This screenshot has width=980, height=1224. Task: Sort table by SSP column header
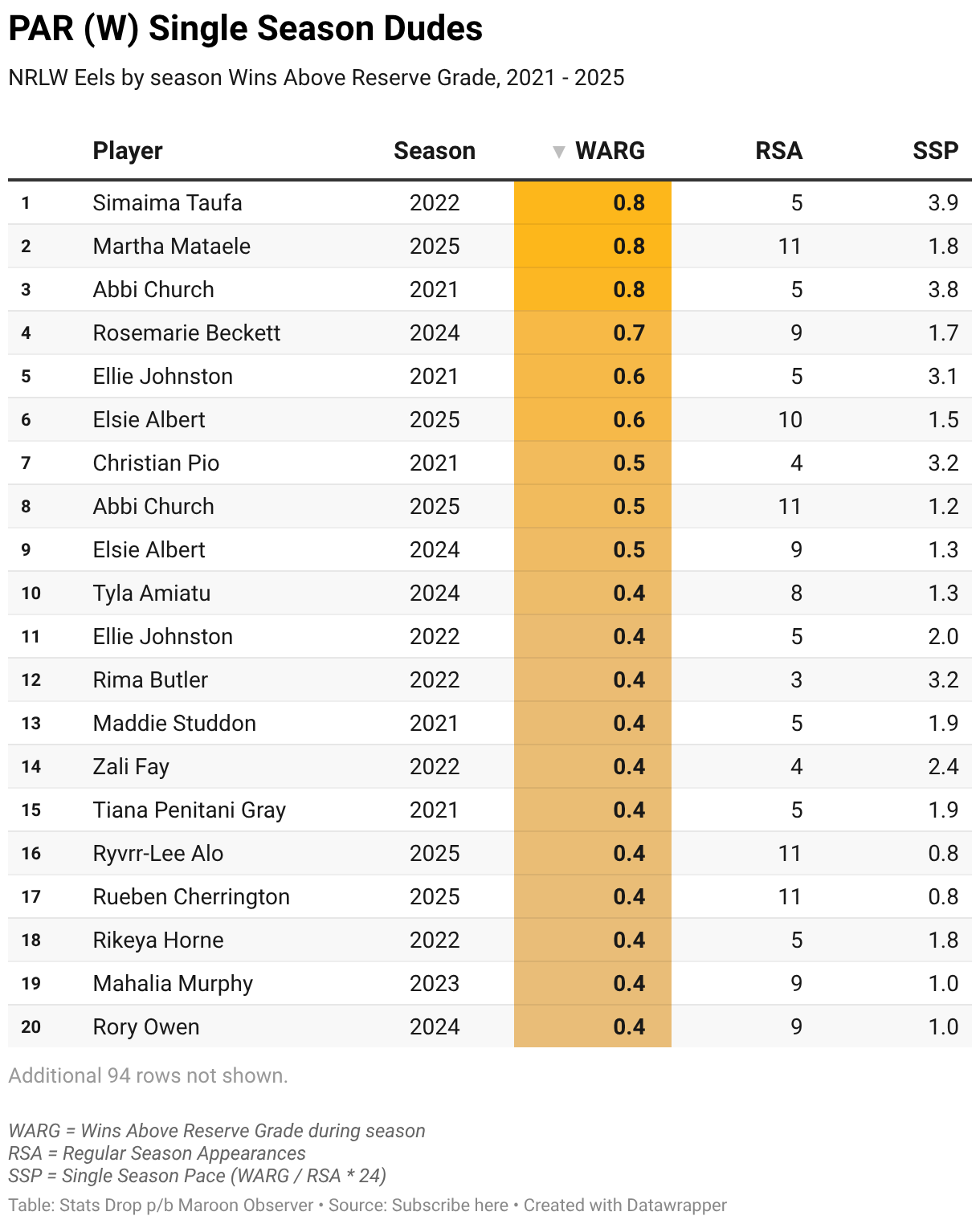(935, 151)
